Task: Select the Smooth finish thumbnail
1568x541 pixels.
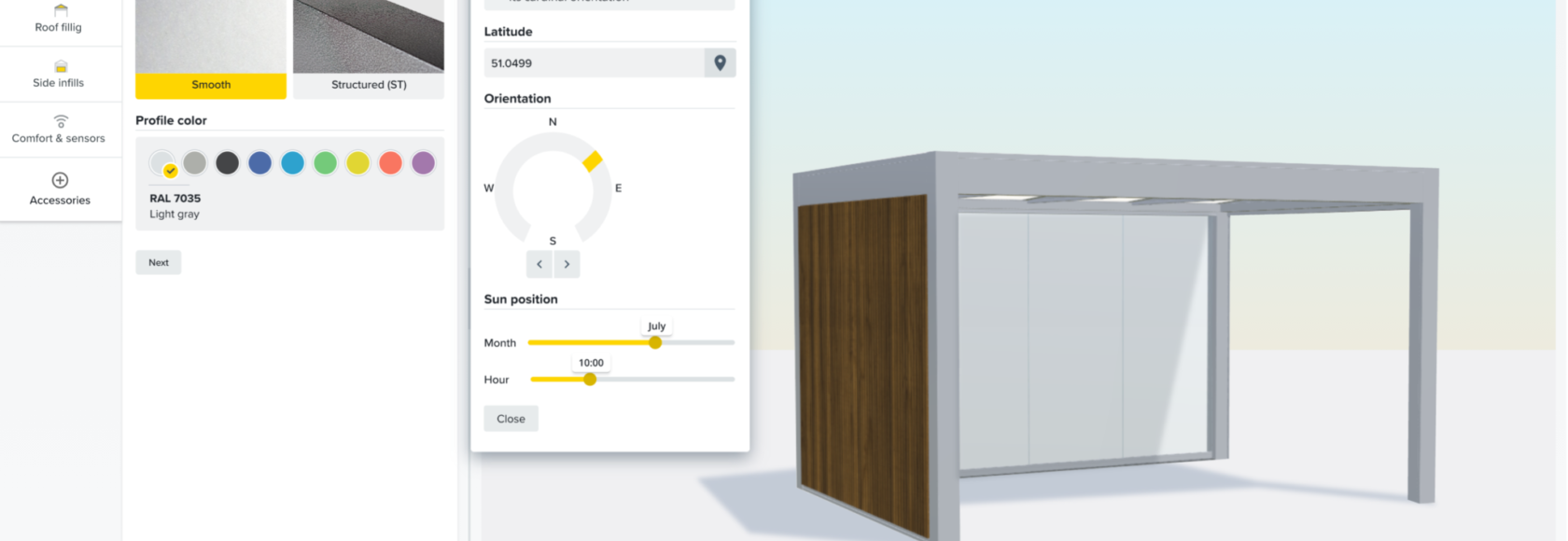Action: 211,49
